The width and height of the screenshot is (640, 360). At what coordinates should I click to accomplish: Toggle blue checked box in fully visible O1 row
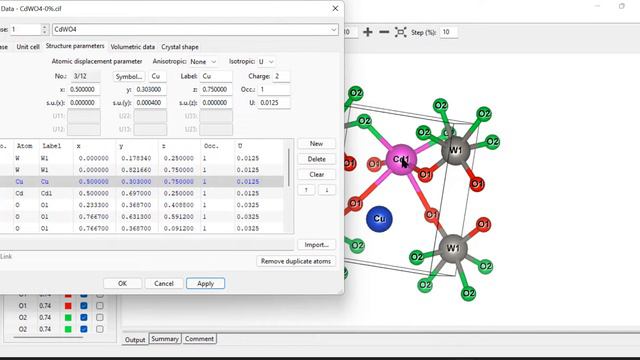[84, 306]
